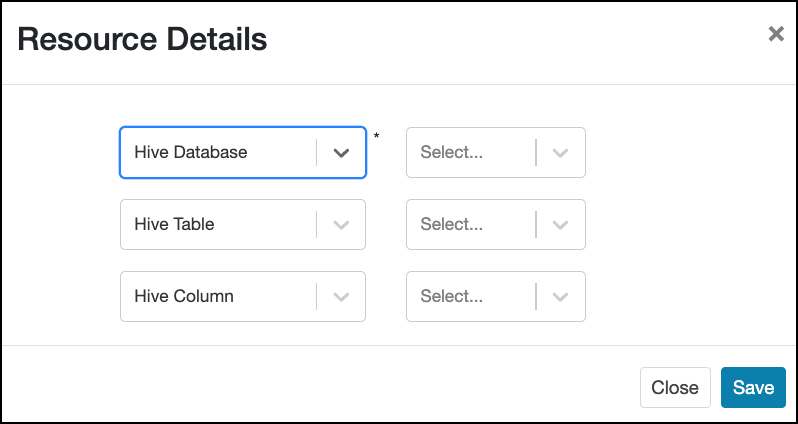The height and width of the screenshot is (424, 798).
Task: Open the Hive Column chevron arrow
Action: pos(342,297)
